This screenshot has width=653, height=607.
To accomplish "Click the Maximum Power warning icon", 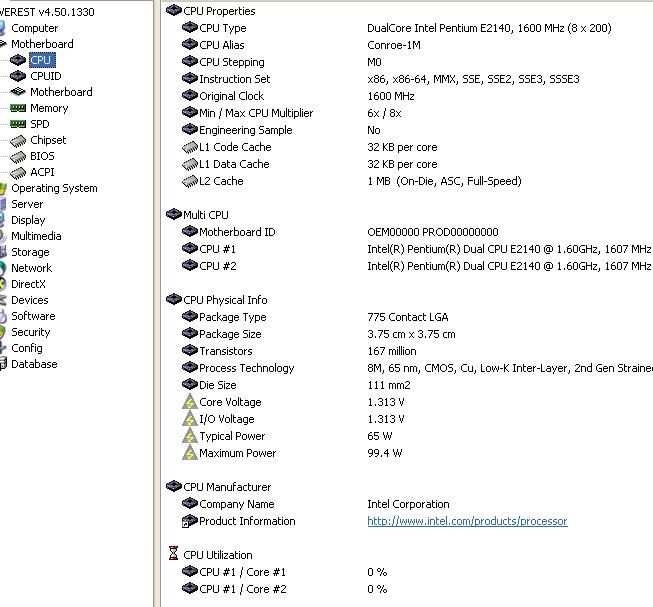I will click(x=190, y=453).
